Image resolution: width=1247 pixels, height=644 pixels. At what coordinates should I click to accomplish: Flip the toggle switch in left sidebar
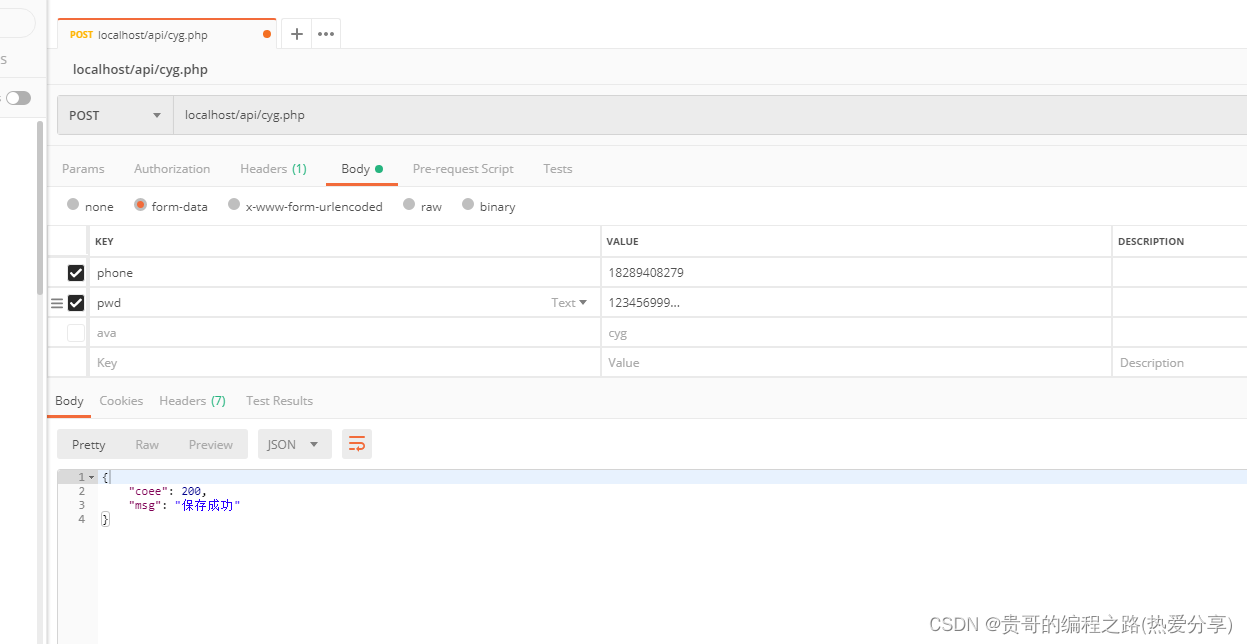tap(18, 98)
